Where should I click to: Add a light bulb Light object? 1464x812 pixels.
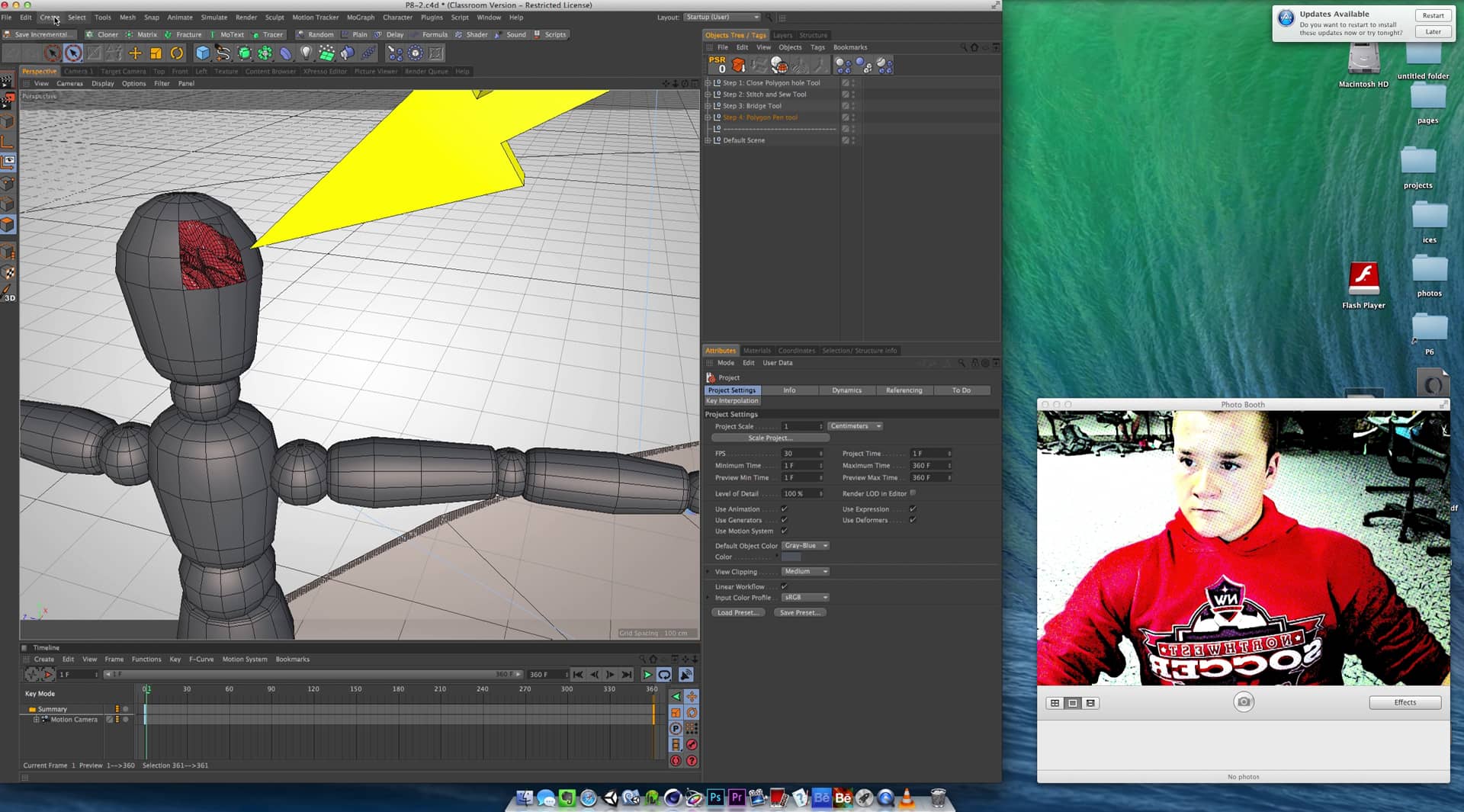(306, 53)
